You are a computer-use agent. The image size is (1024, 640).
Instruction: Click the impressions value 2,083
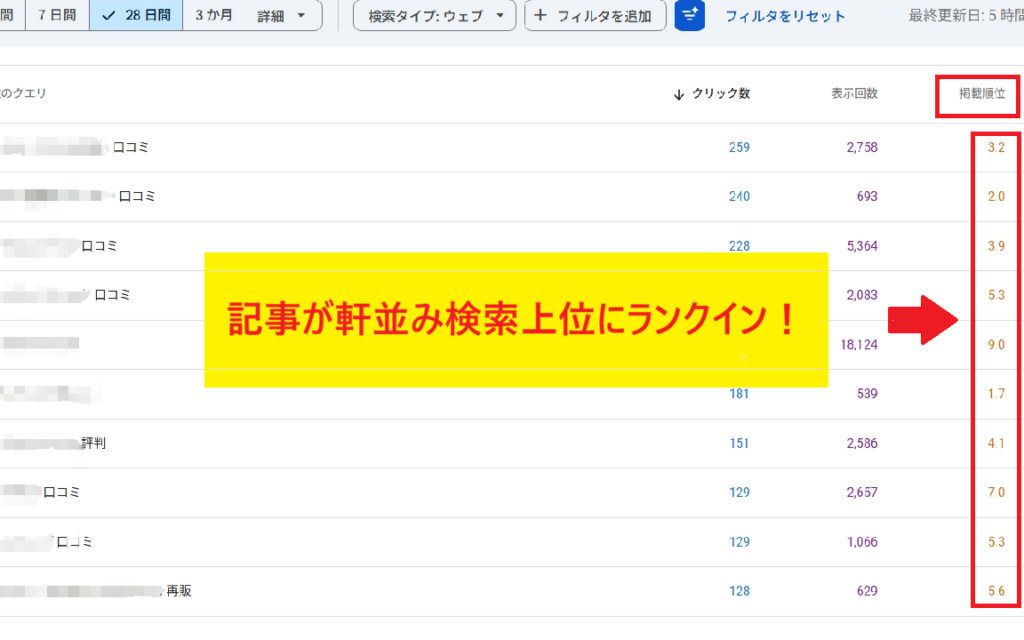[x=862, y=295]
